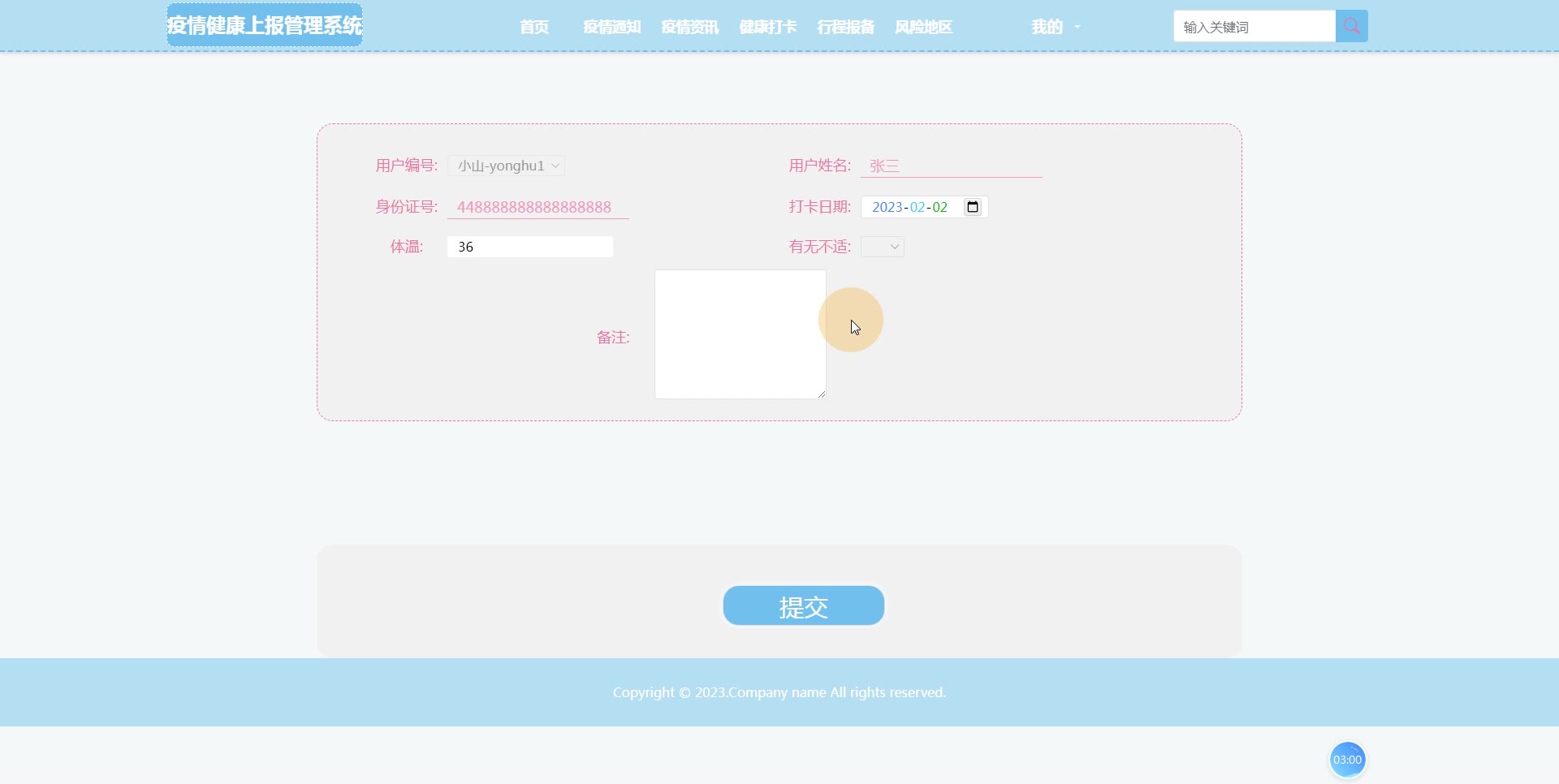Open the 行程报备 menu item

pyautogui.click(x=846, y=27)
